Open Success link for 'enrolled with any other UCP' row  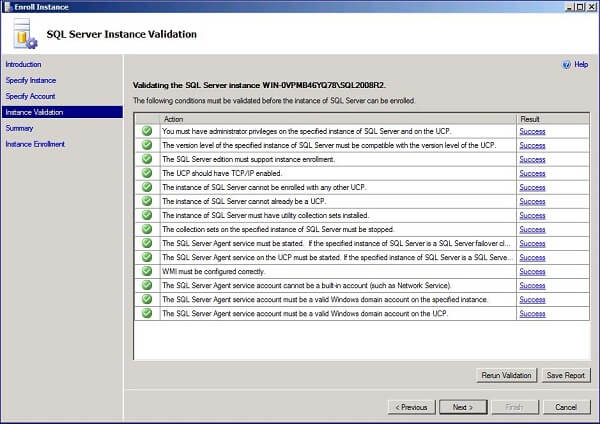[532, 188]
